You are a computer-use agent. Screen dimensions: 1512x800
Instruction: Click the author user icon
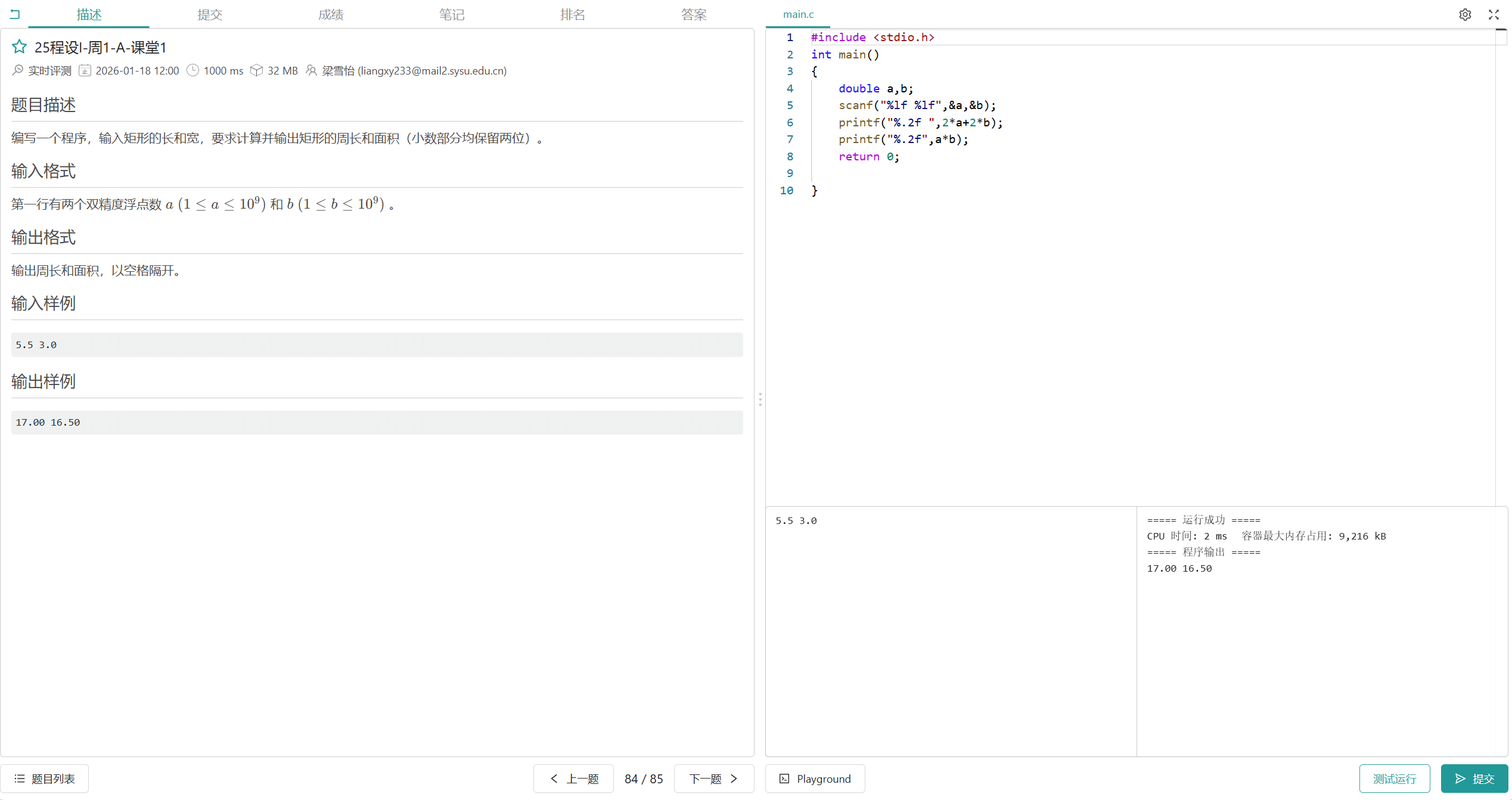click(311, 70)
